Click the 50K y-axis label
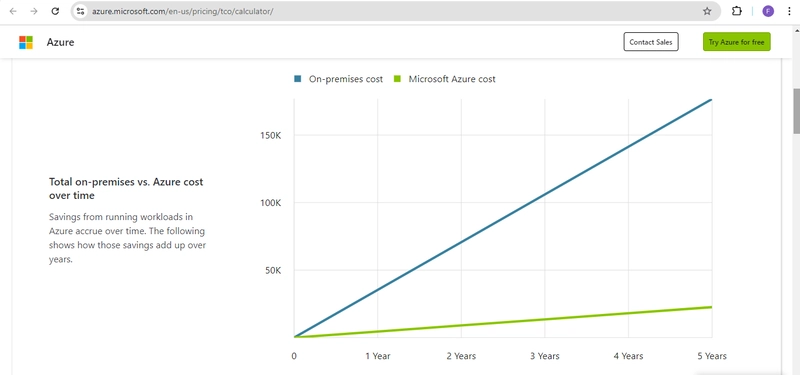The height and width of the screenshot is (375, 800). (x=273, y=270)
